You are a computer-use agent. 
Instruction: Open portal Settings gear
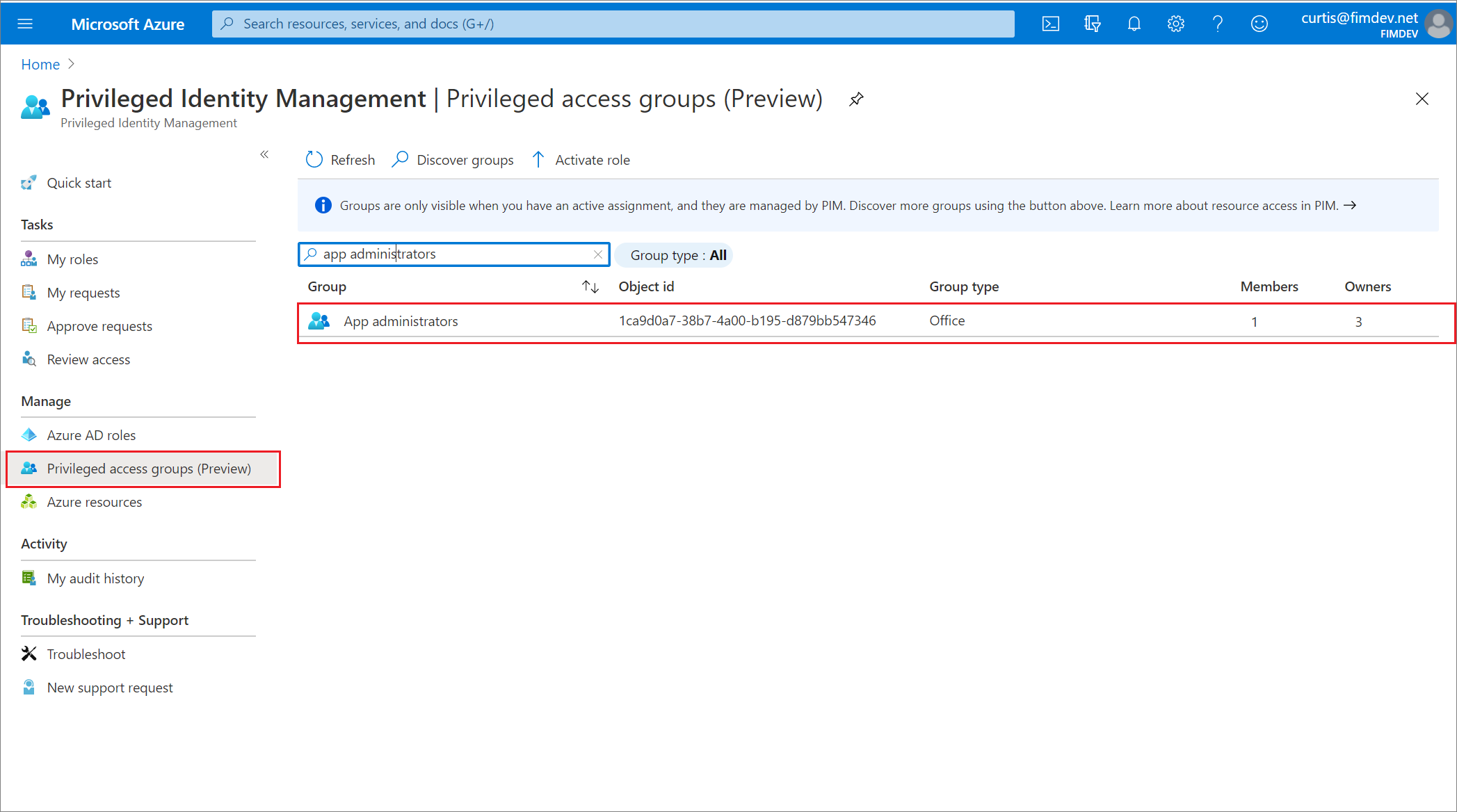1175,24
